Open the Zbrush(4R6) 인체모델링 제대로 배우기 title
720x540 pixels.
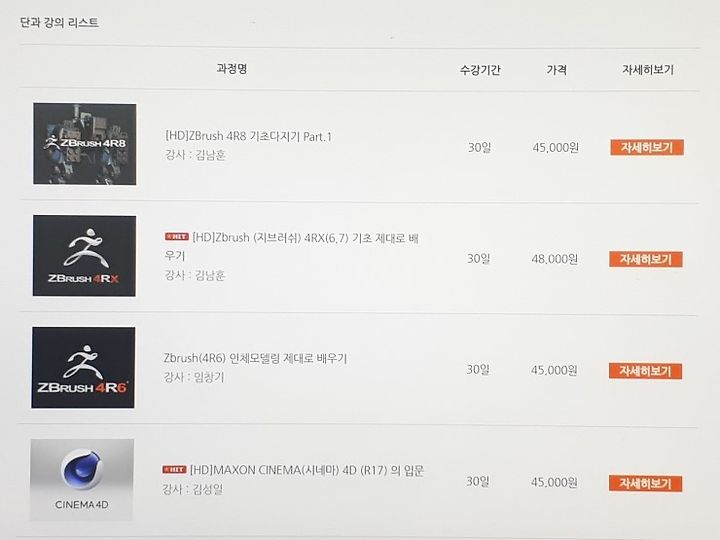[x=255, y=358]
